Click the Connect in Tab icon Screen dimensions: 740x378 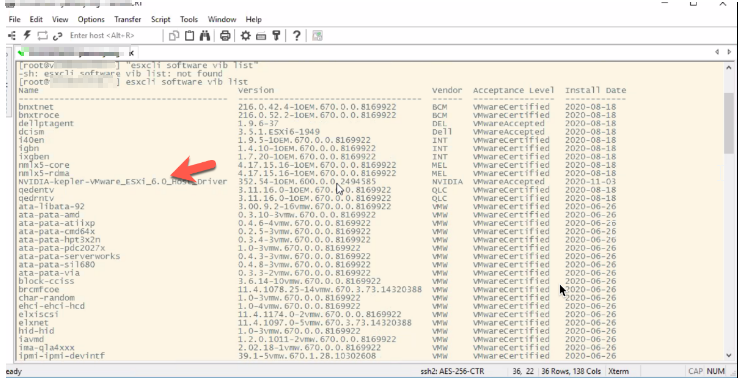pos(42,35)
